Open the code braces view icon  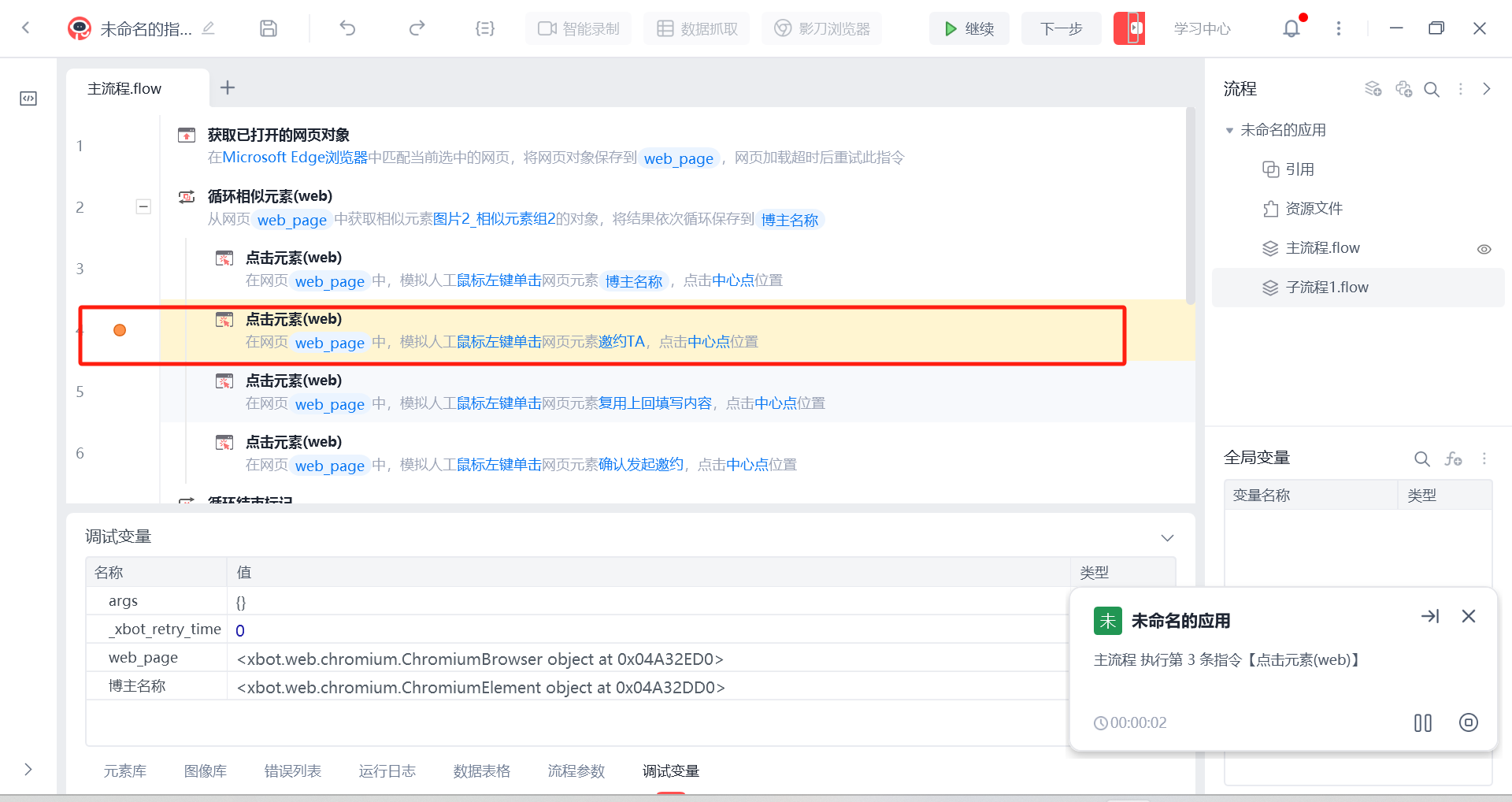pyautogui.click(x=485, y=28)
